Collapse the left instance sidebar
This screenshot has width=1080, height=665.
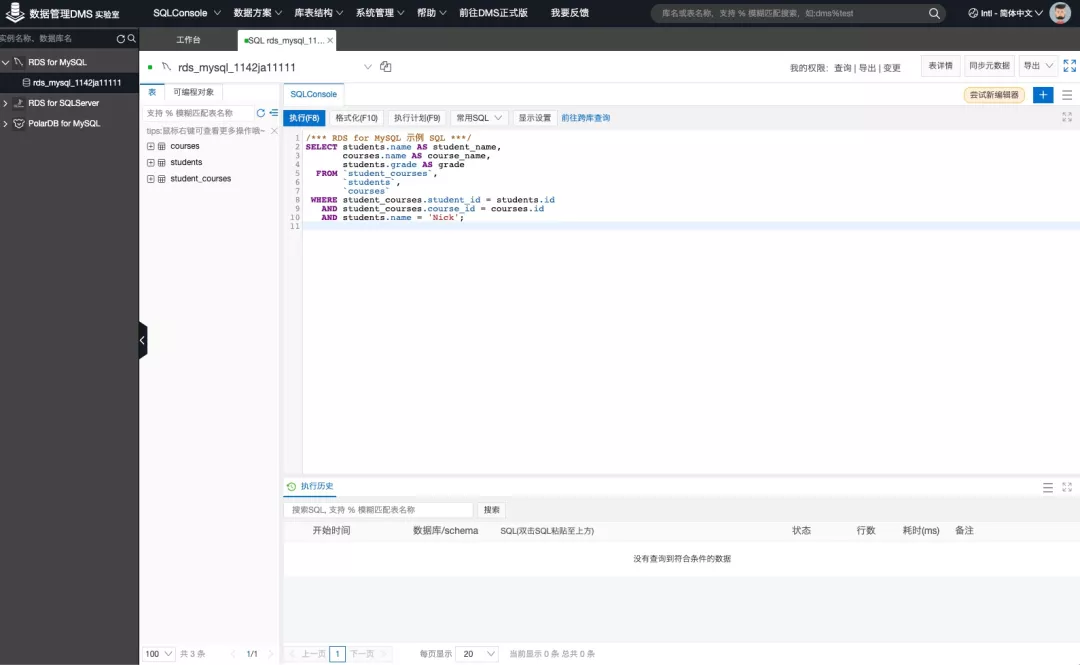point(143,340)
